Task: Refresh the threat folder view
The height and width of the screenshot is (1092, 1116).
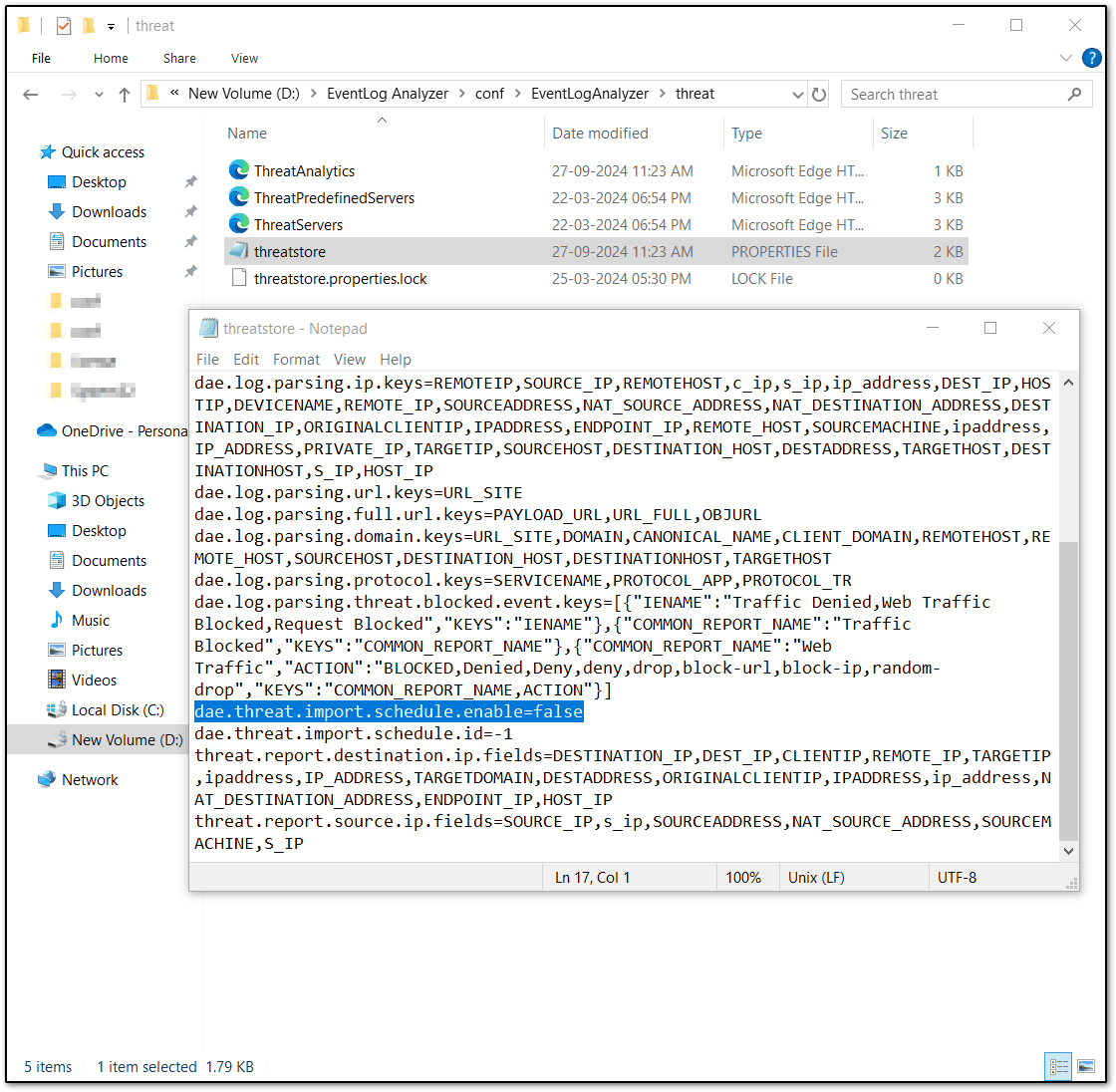Action: point(819,95)
